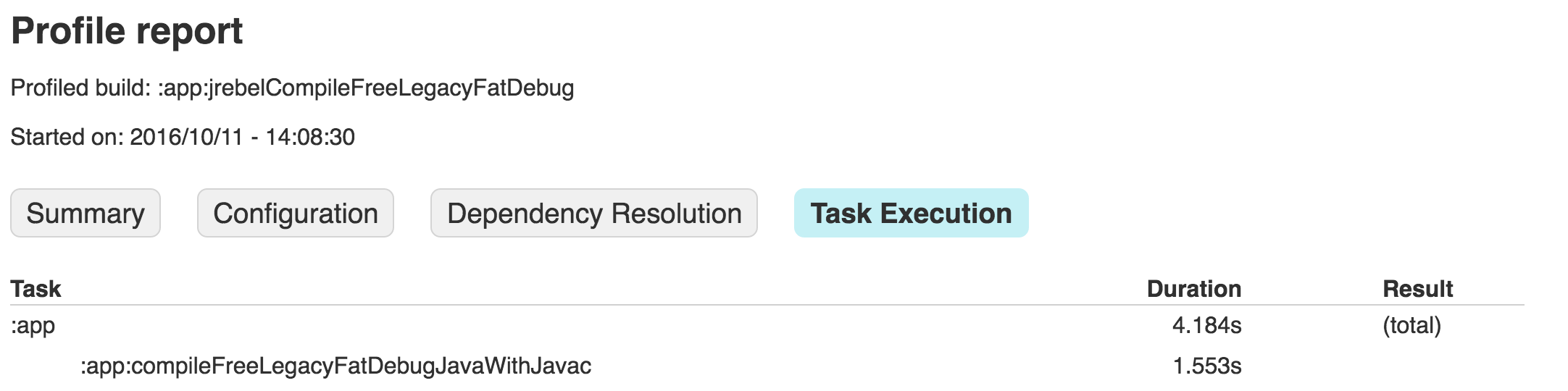1568x391 pixels.
Task: Click the empty Result cell of the Javac task
Action: coord(1417,366)
